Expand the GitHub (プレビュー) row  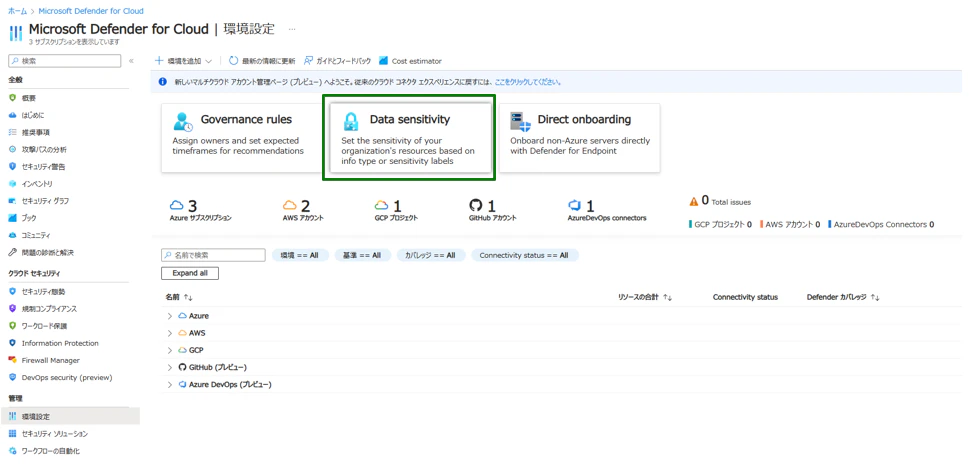click(169, 368)
